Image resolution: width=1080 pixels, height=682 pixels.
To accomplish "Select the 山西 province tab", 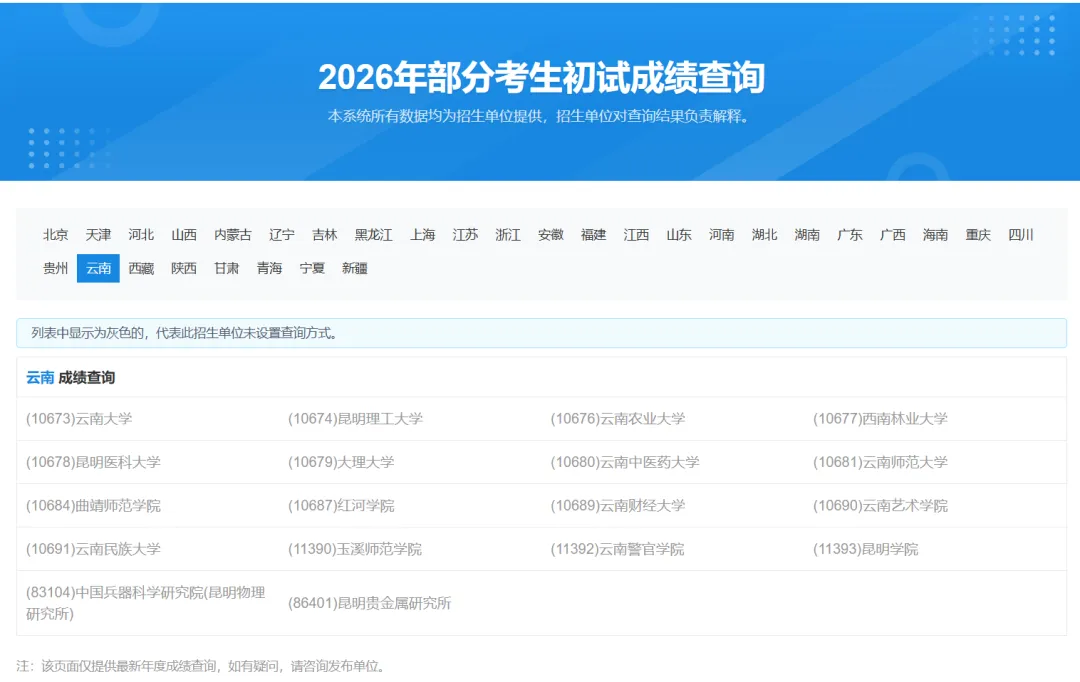I will coord(184,235).
